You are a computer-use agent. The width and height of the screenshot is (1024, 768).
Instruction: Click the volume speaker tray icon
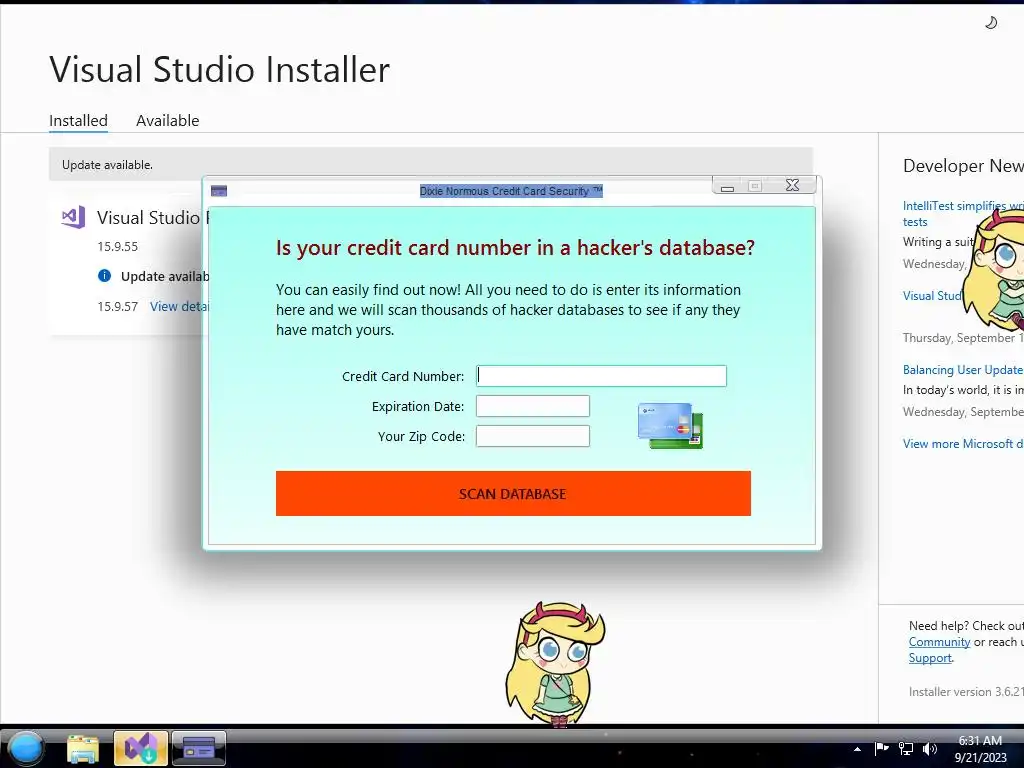[930, 748]
